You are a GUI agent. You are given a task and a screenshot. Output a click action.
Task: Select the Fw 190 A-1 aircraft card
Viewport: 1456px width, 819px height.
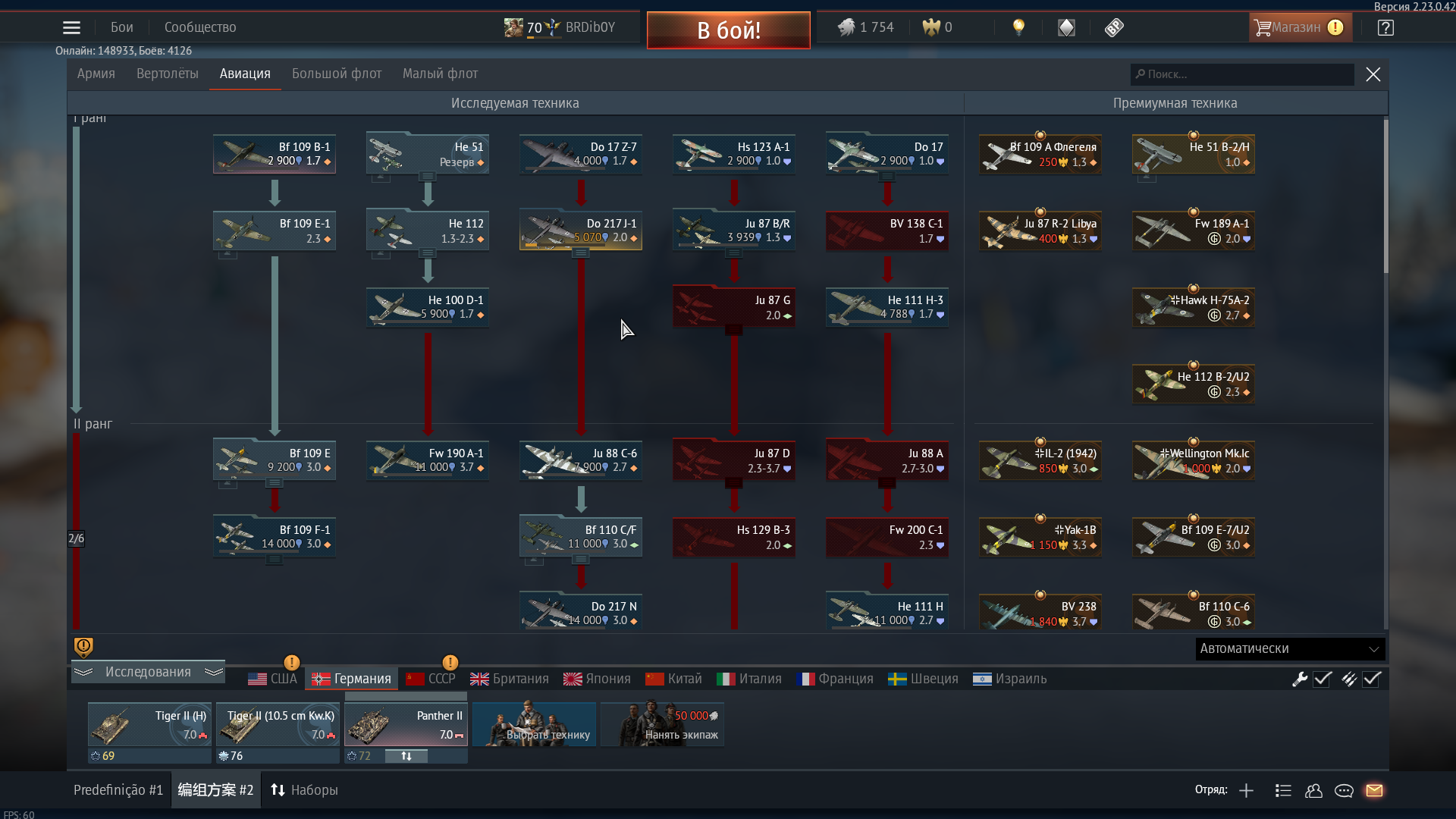pos(428,460)
